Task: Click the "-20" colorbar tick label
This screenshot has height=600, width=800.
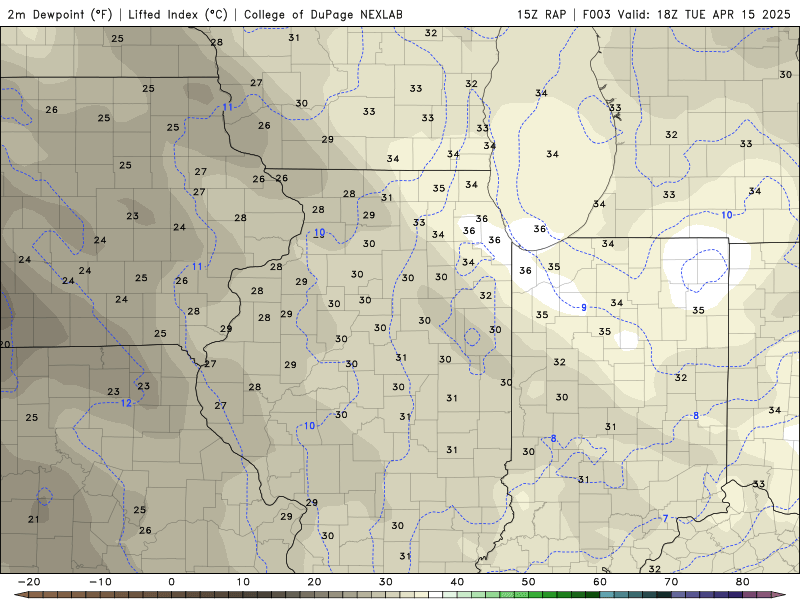Action: click(x=29, y=582)
